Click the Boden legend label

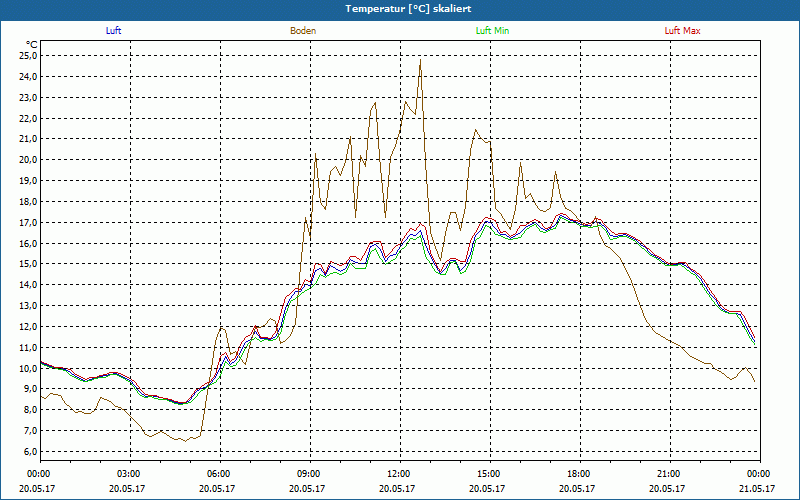coord(303,31)
